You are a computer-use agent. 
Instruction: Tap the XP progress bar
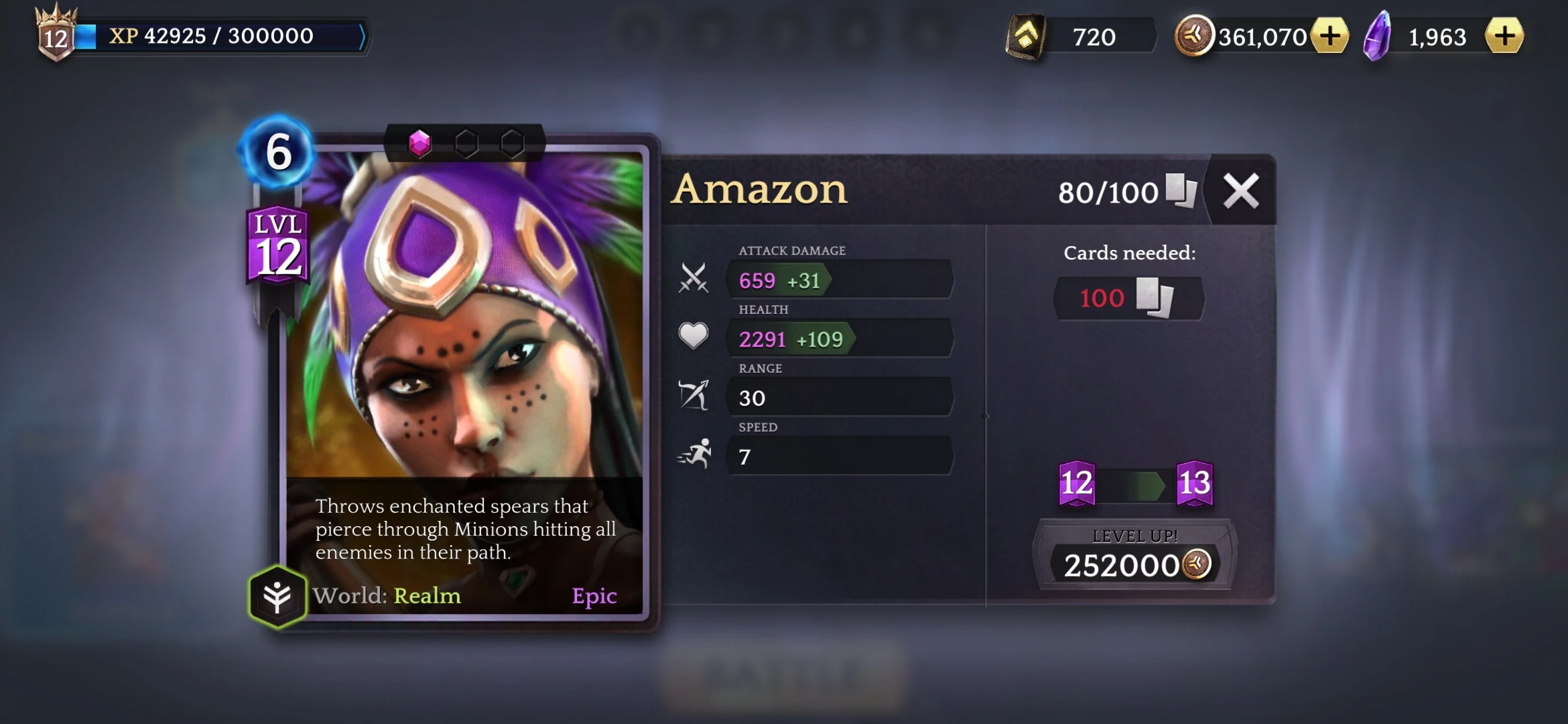point(221,36)
